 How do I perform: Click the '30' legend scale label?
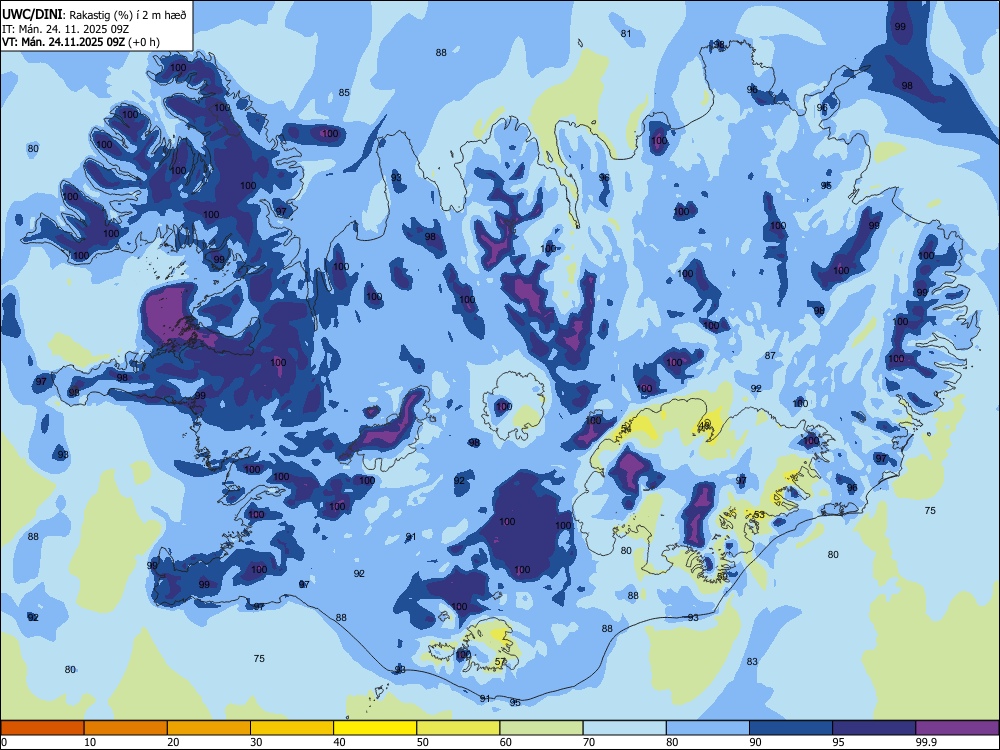point(256,742)
